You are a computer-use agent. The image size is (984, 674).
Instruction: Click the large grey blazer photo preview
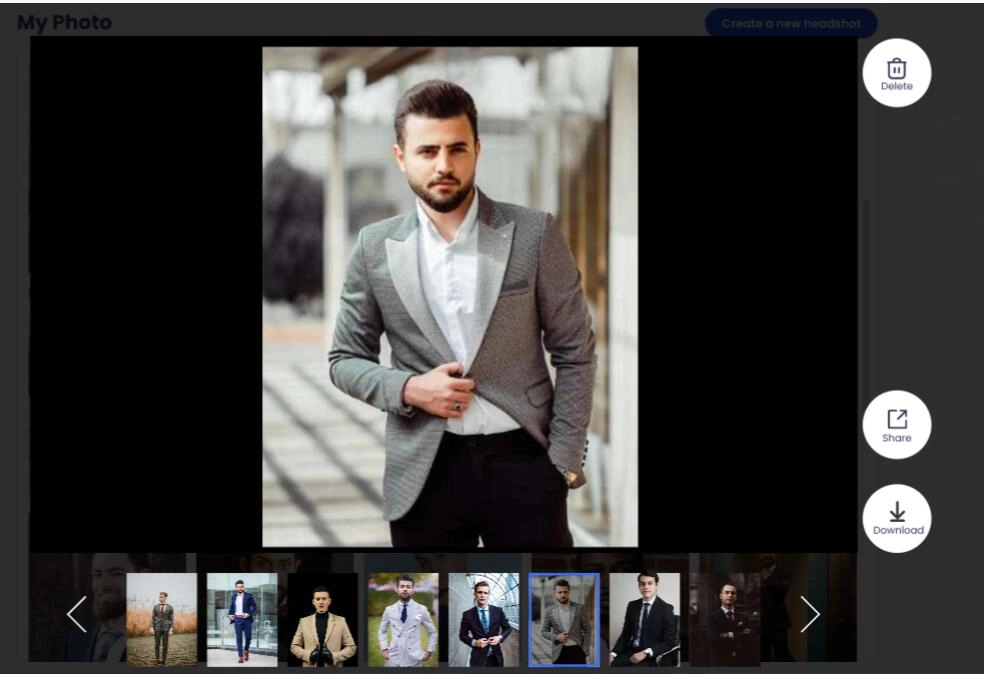coord(449,296)
